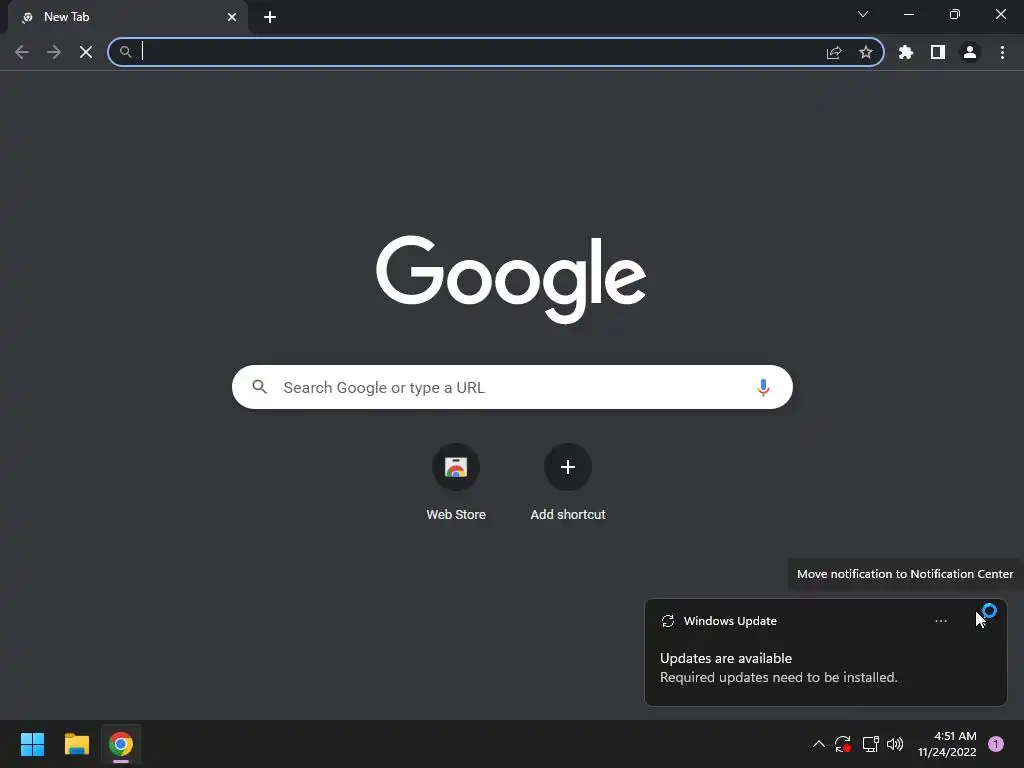Open Windows Update notification options
1024x768 pixels.
(940, 621)
